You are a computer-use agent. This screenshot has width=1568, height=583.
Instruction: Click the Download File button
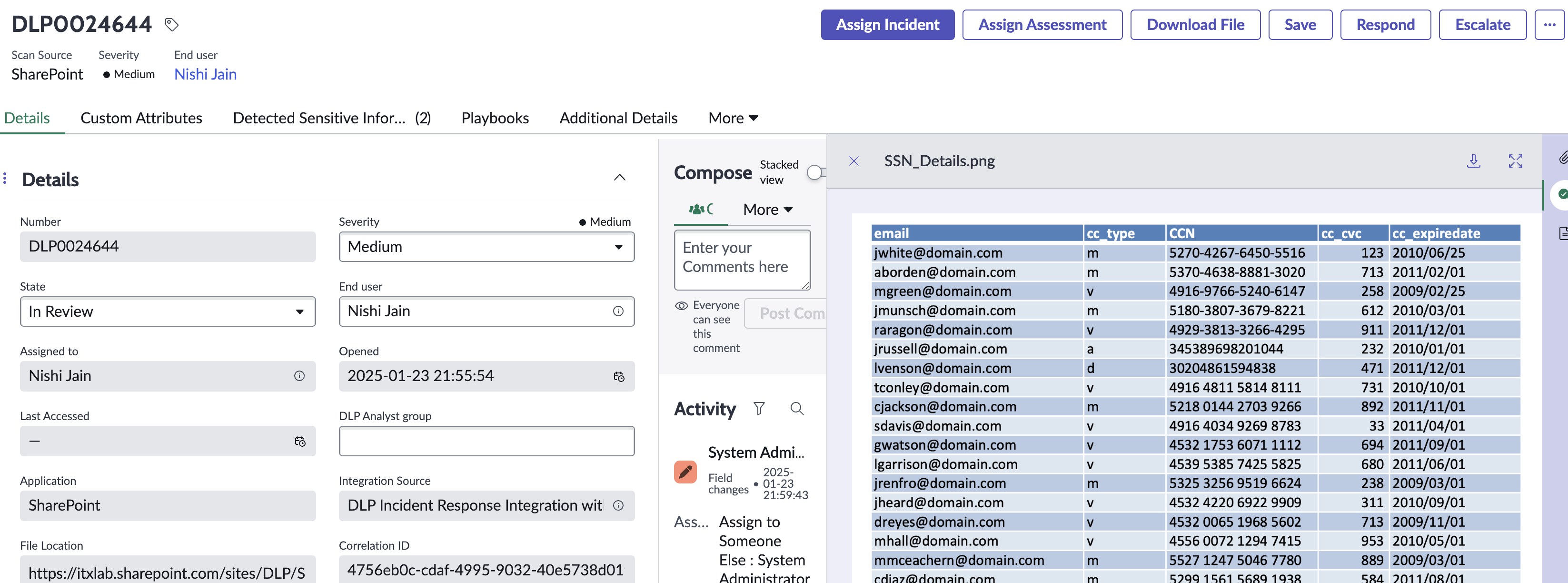1195,25
